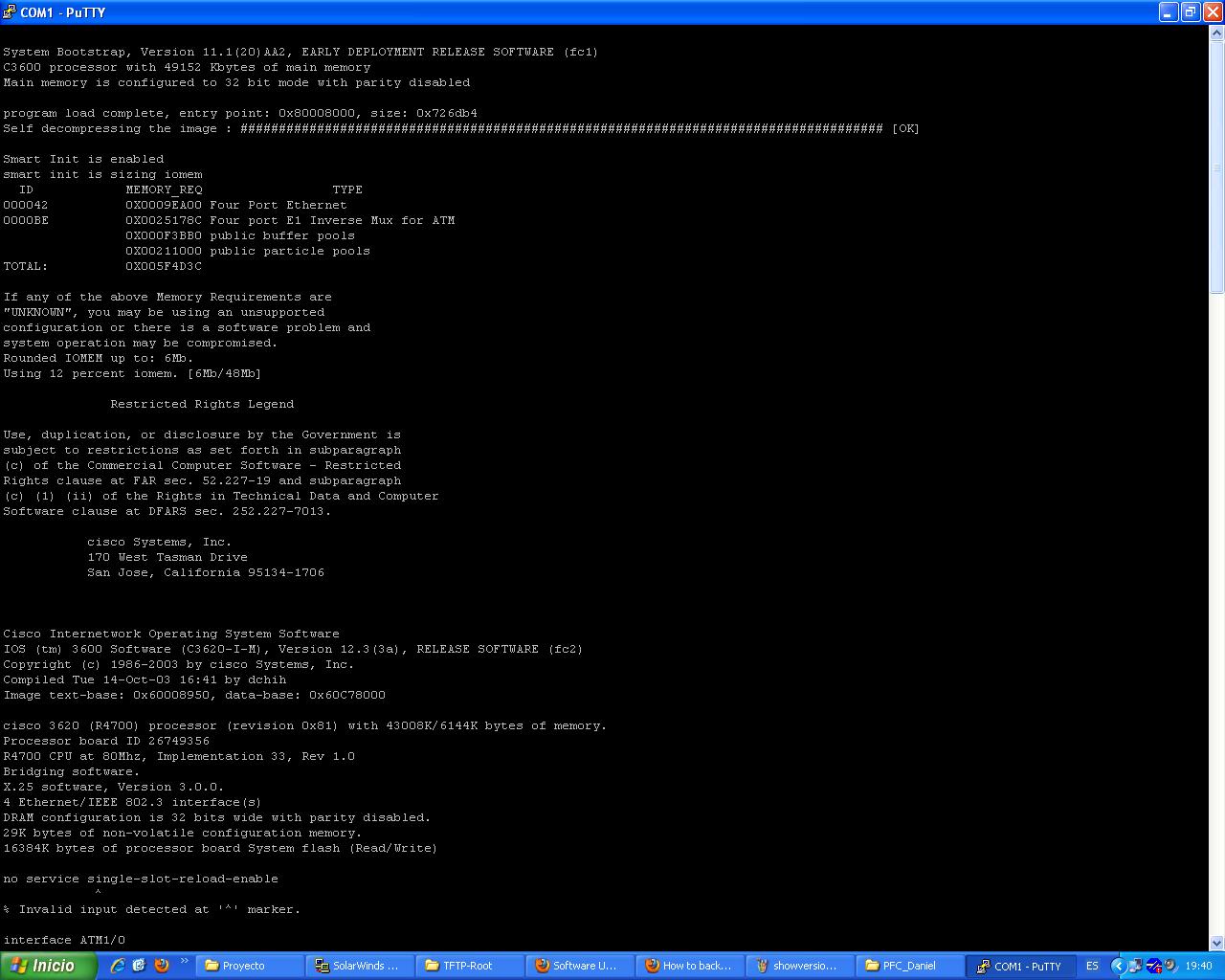Open the volume speaker tray icon
The image size is (1225, 980).
[1170, 966]
